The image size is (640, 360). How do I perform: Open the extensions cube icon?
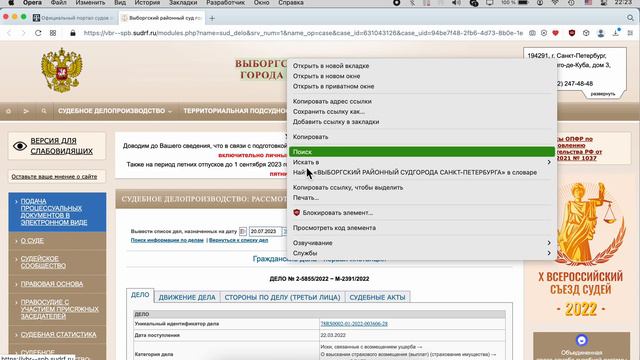pos(586,33)
